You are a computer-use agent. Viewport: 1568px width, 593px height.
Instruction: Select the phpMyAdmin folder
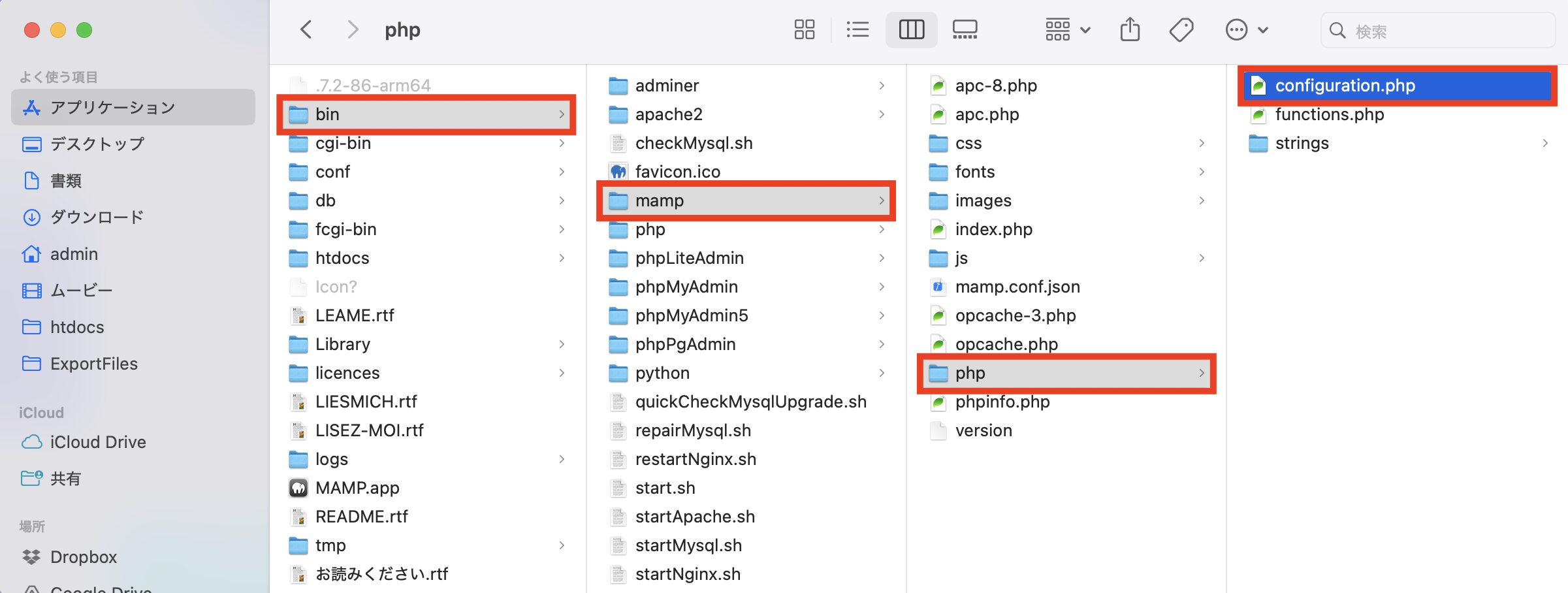point(746,287)
